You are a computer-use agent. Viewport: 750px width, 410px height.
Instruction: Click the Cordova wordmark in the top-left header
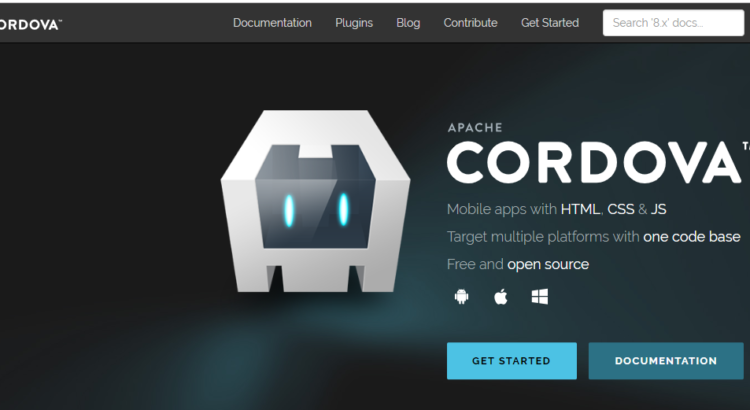(x=30, y=23)
